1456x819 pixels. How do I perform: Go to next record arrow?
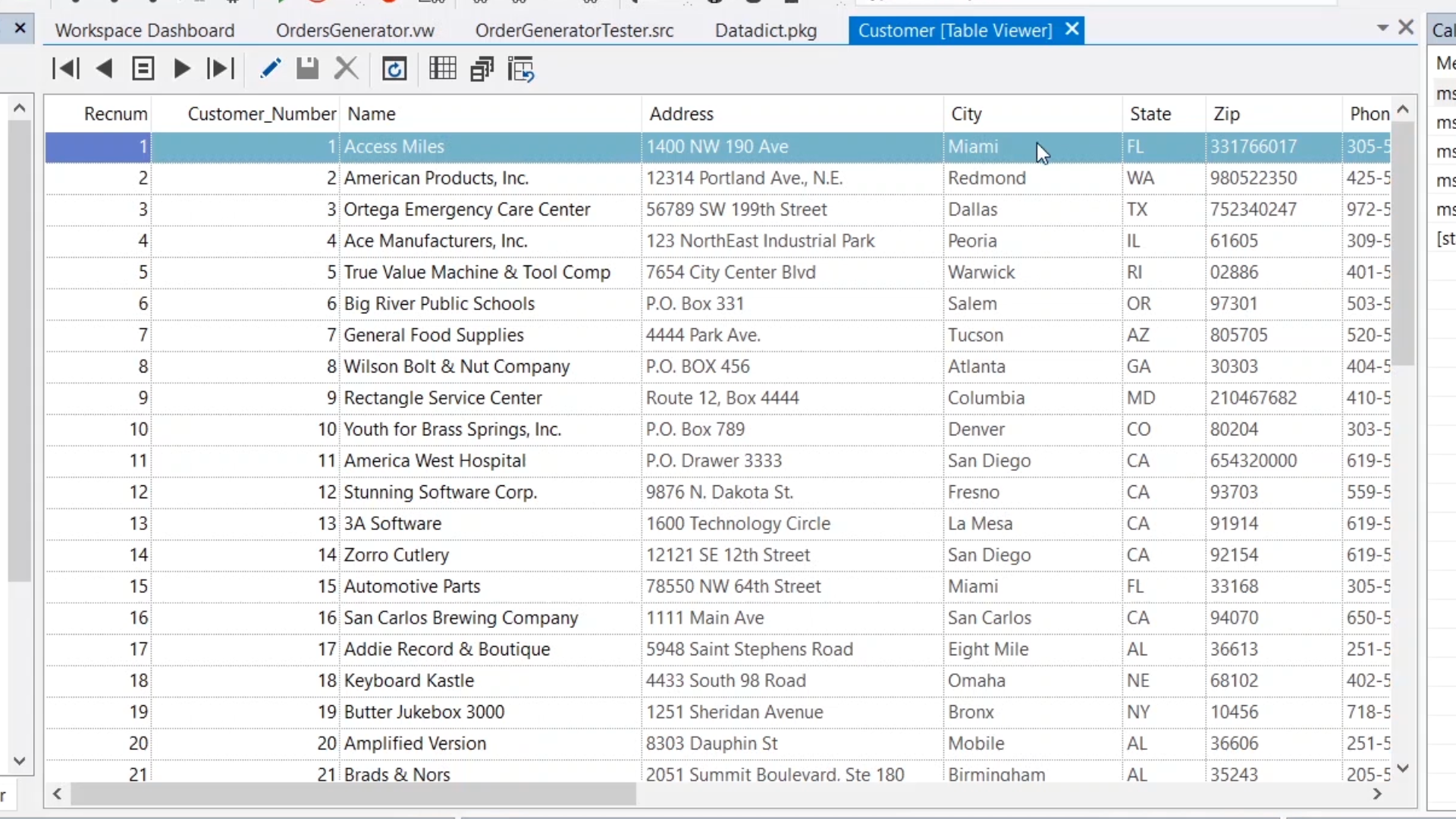(181, 69)
